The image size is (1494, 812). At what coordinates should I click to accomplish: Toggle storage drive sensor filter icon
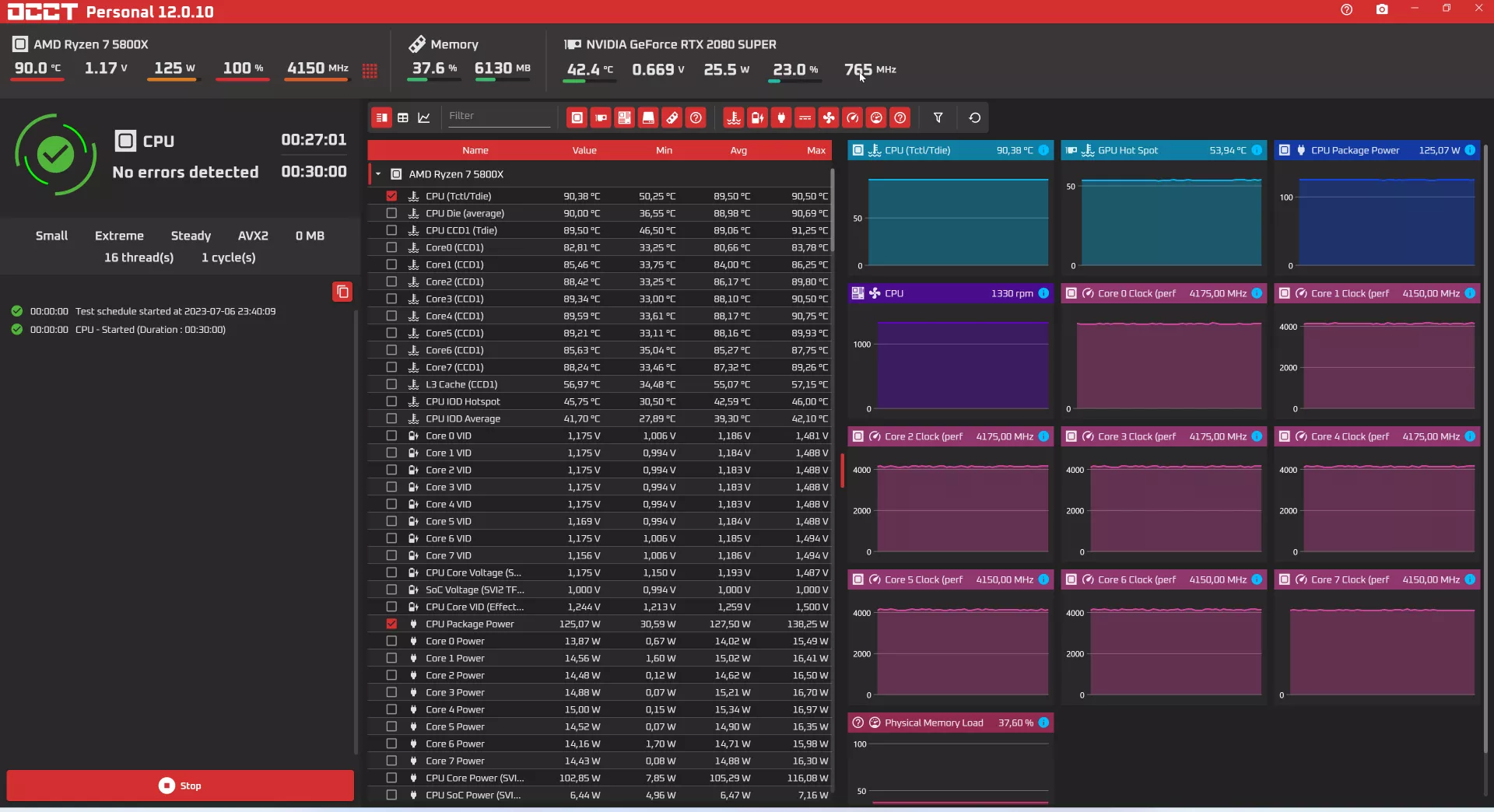[x=648, y=118]
